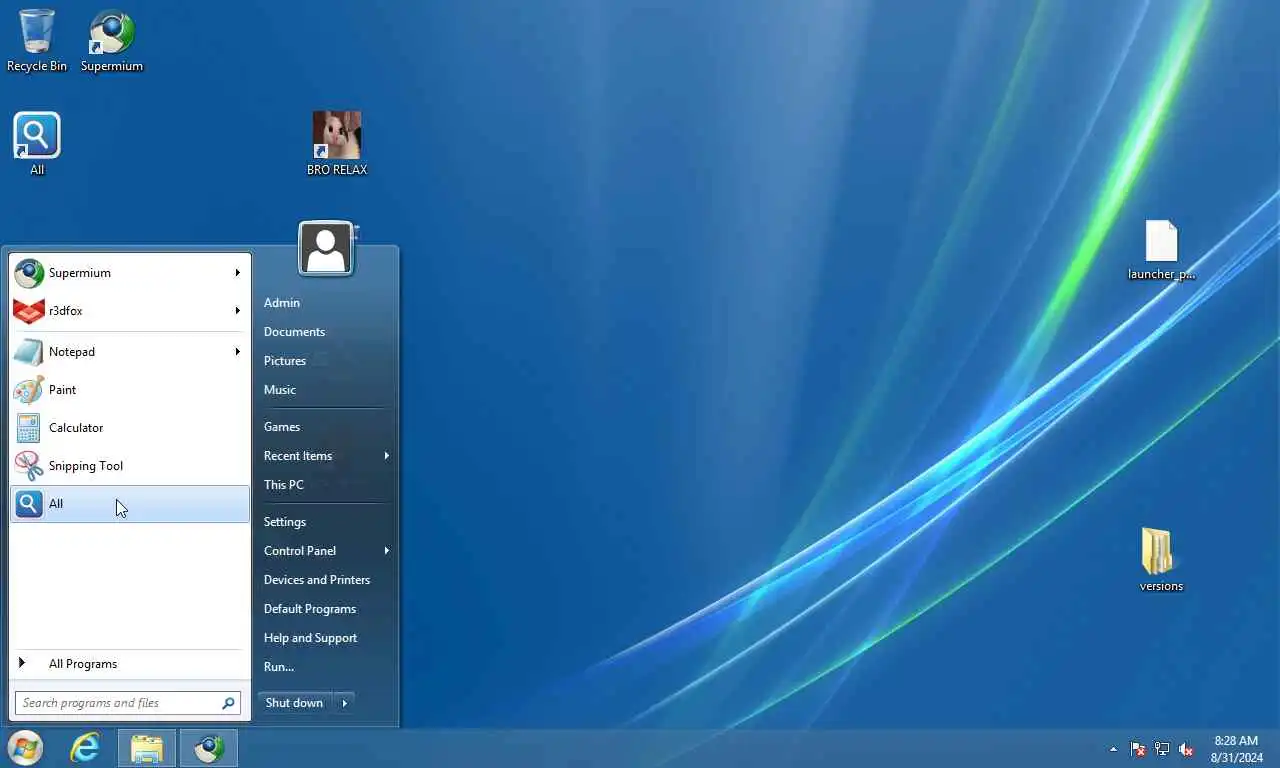Click the search magnifier icon in Start menu
The height and width of the screenshot is (768, 1280).
pyautogui.click(x=228, y=703)
